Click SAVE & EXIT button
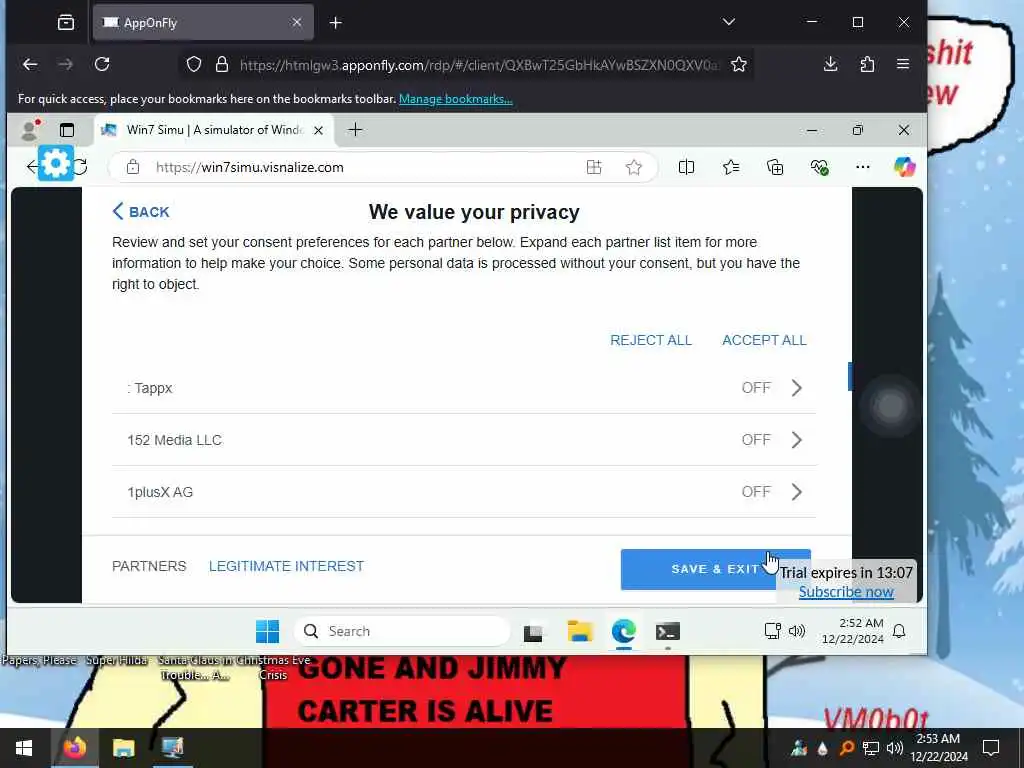This screenshot has width=1024, height=768. pos(715,569)
